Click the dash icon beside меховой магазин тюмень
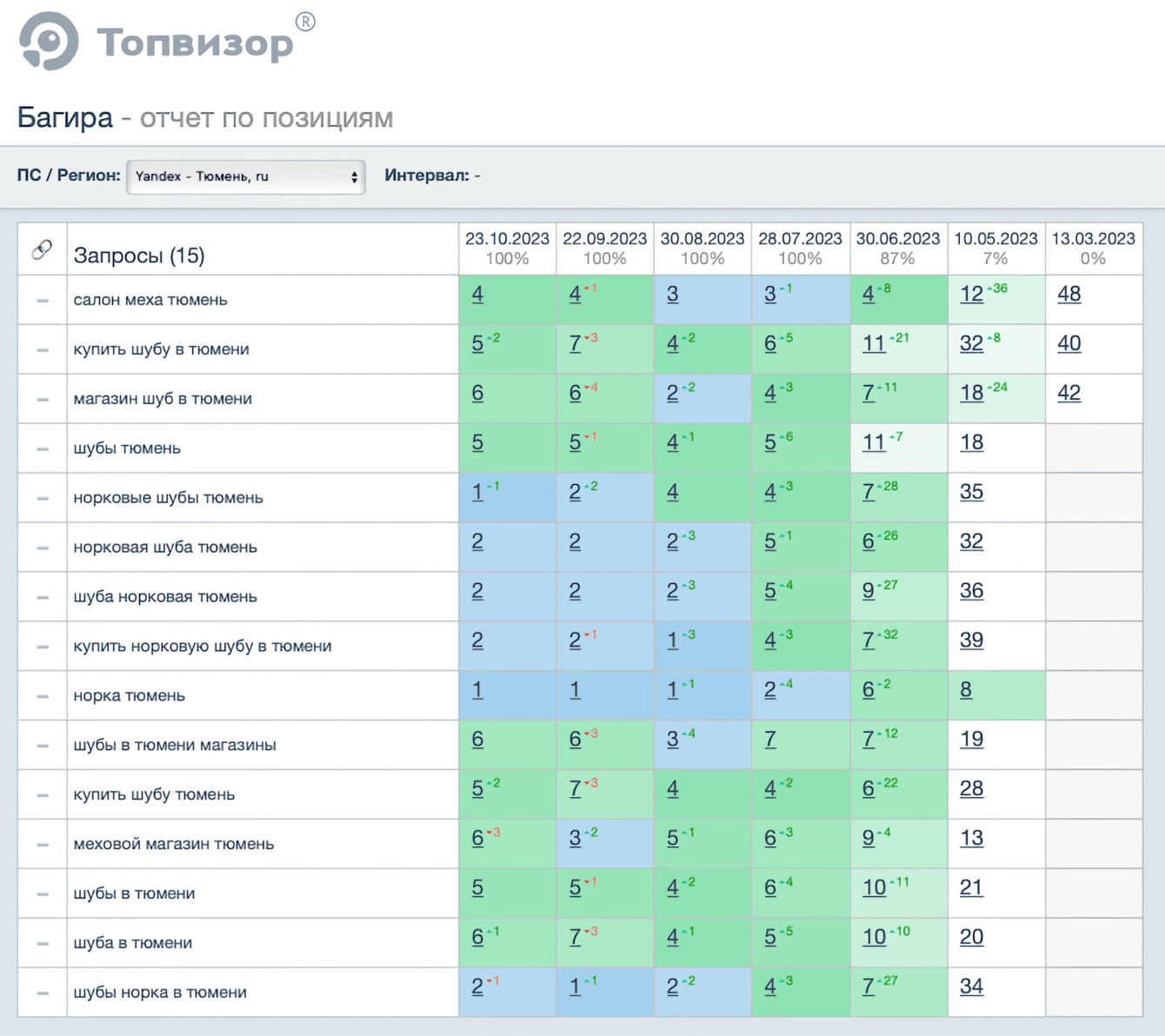The height and width of the screenshot is (1036, 1165). coord(43,845)
